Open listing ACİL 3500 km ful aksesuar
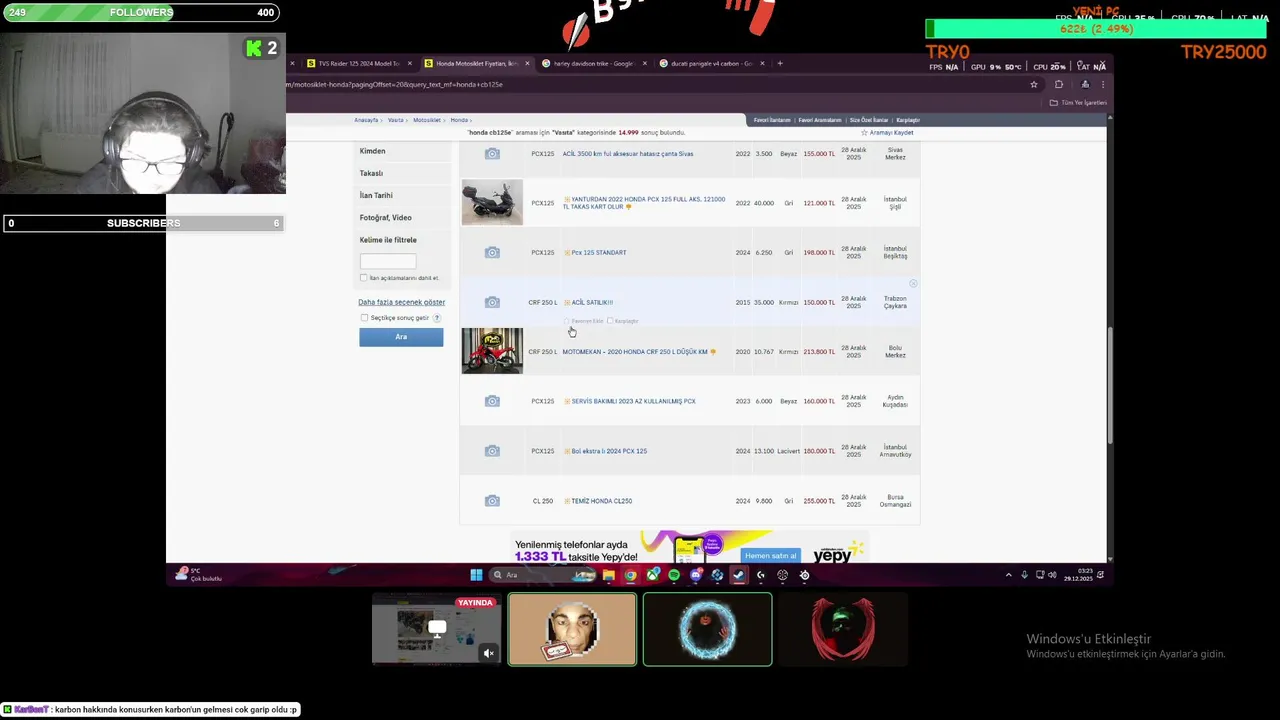This screenshot has height=720, width=1280. pos(628,154)
